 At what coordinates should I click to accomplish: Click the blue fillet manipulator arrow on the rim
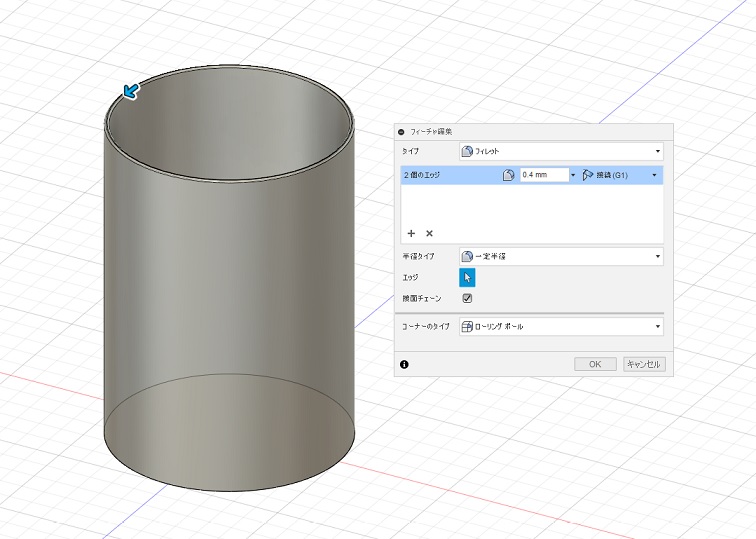click(x=131, y=91)
